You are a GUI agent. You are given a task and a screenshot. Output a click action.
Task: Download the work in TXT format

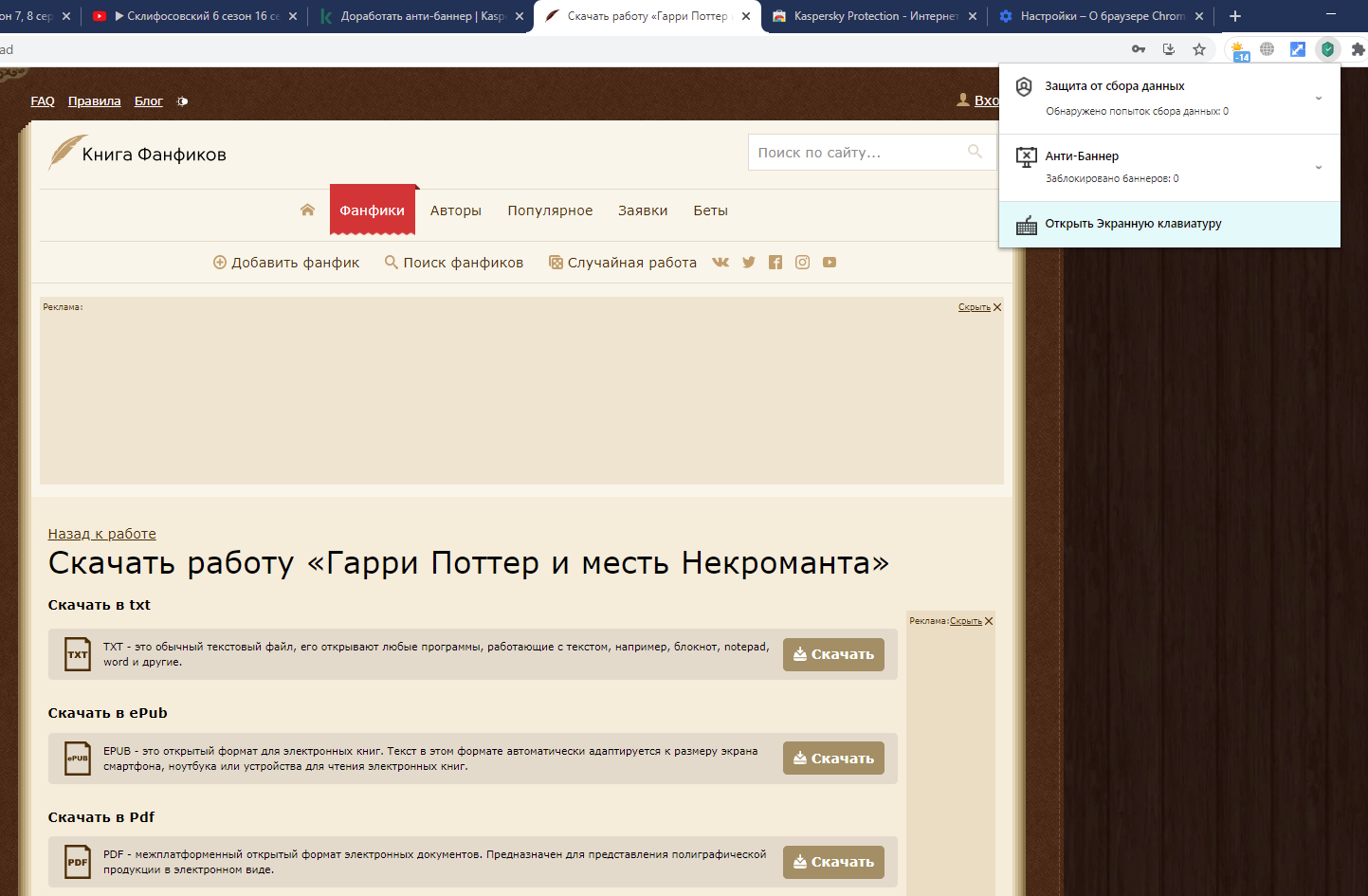pyautogui.click(x=833, y=654)
